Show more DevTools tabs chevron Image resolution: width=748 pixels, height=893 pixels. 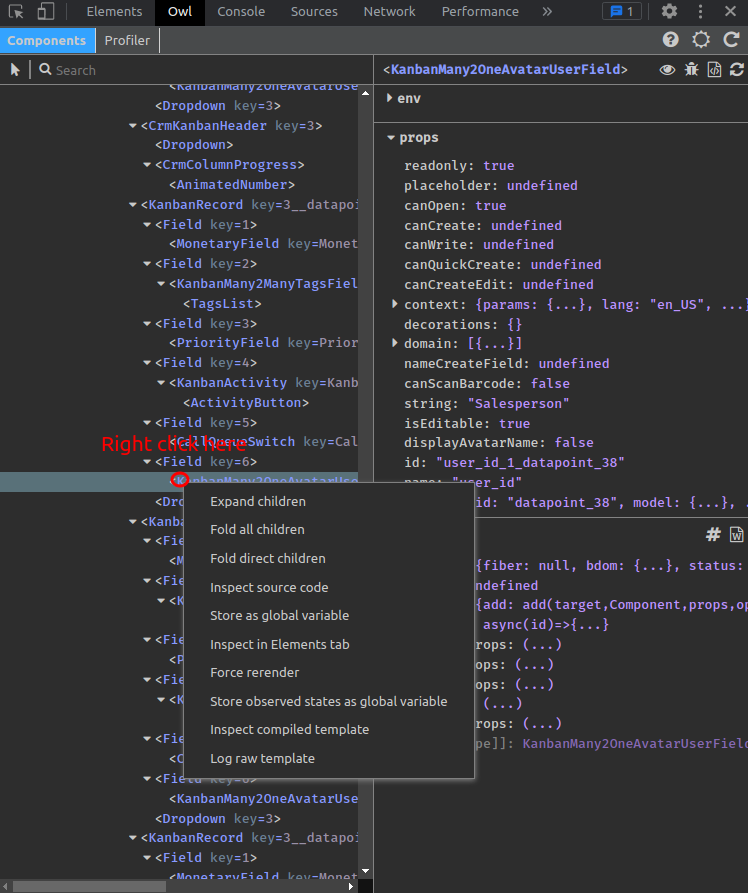[x=547, y=11]
